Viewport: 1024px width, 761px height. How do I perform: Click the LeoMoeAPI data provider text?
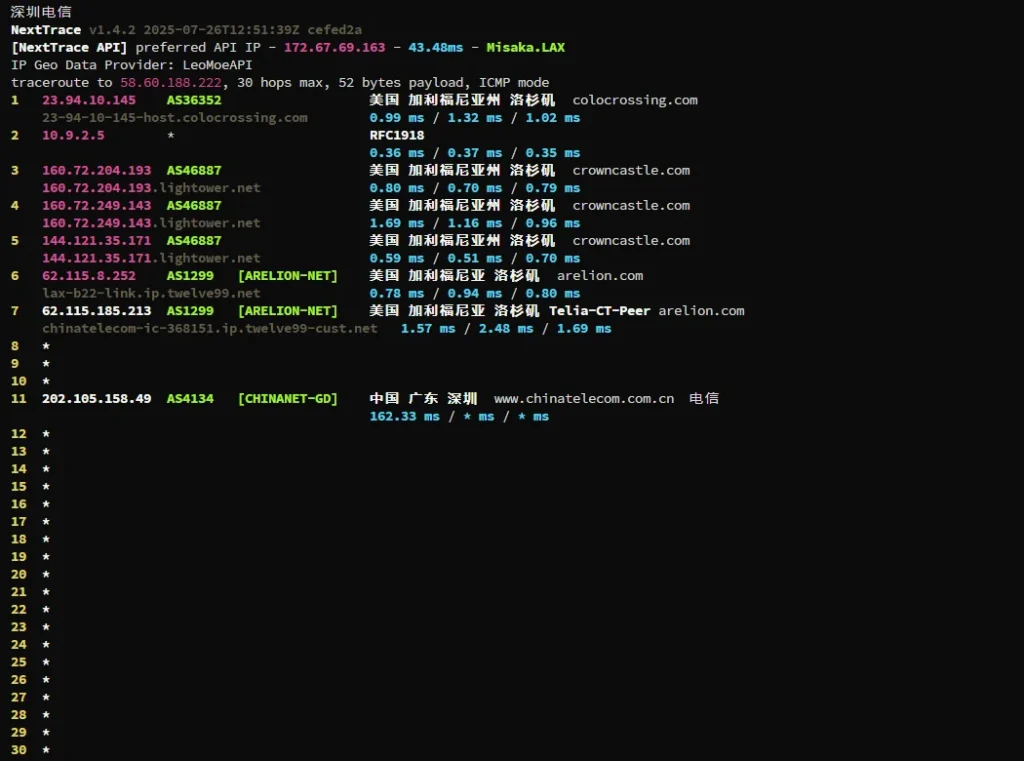click(217, 65)
